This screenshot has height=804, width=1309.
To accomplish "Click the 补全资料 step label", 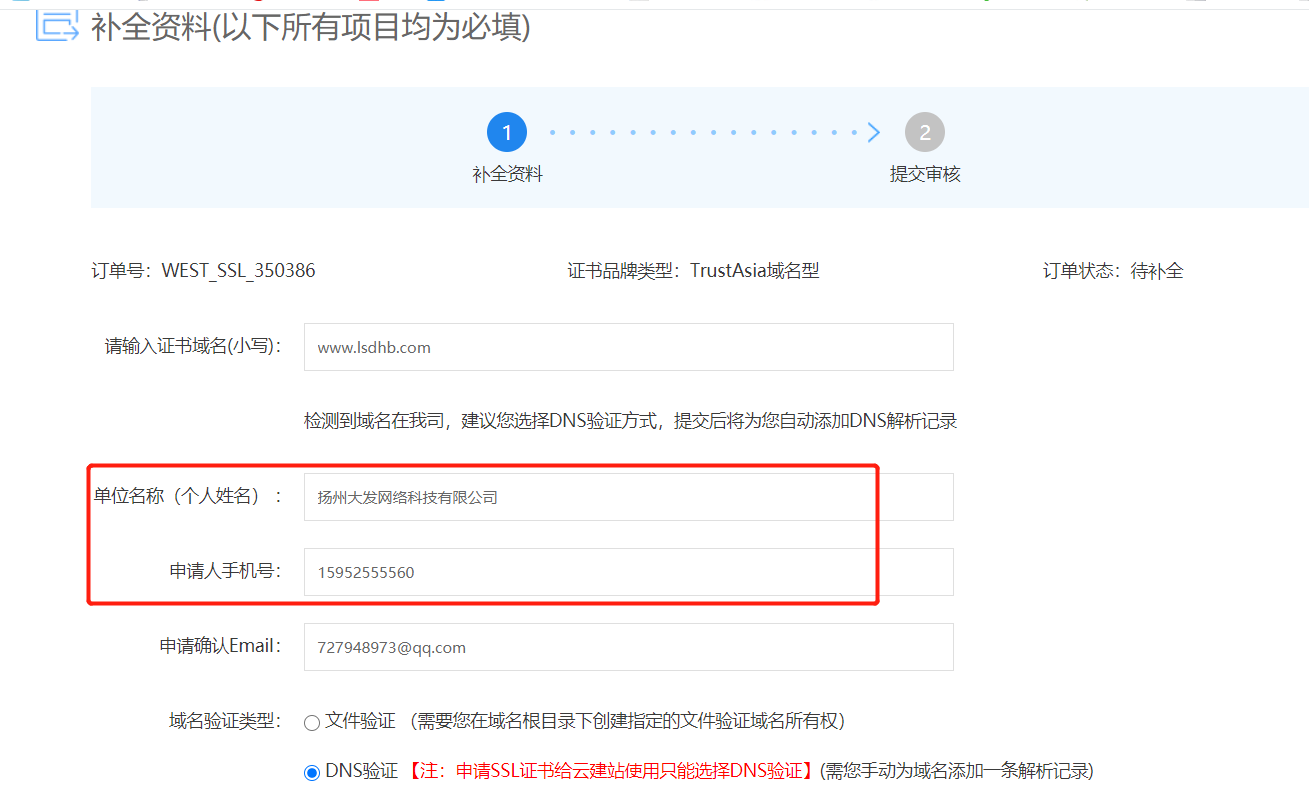I will pos(506,172).
